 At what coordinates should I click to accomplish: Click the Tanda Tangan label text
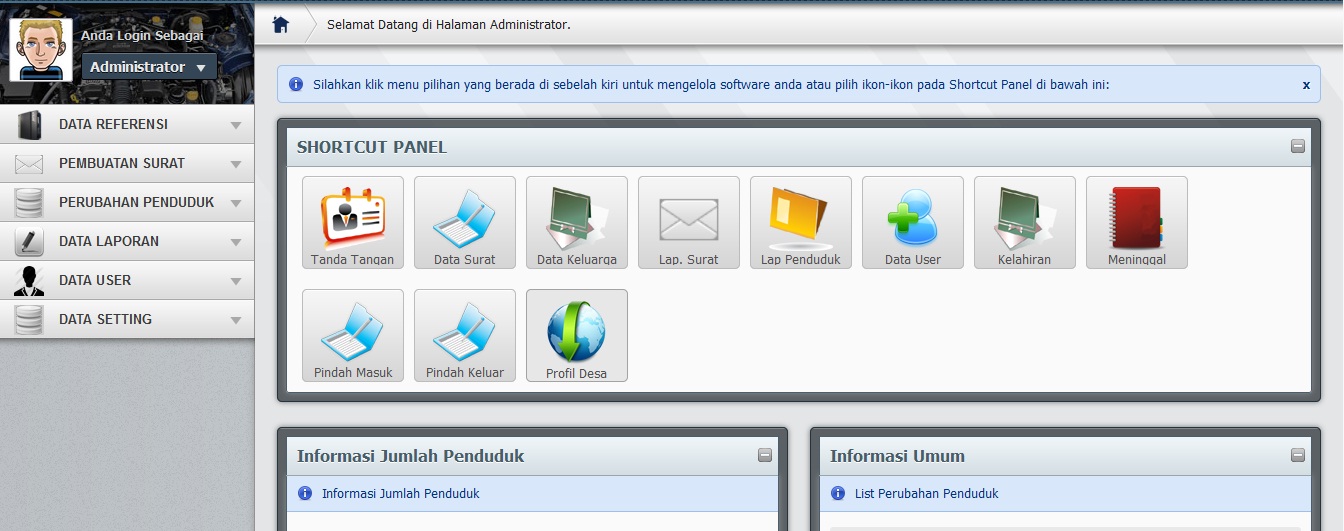(352, 260)
